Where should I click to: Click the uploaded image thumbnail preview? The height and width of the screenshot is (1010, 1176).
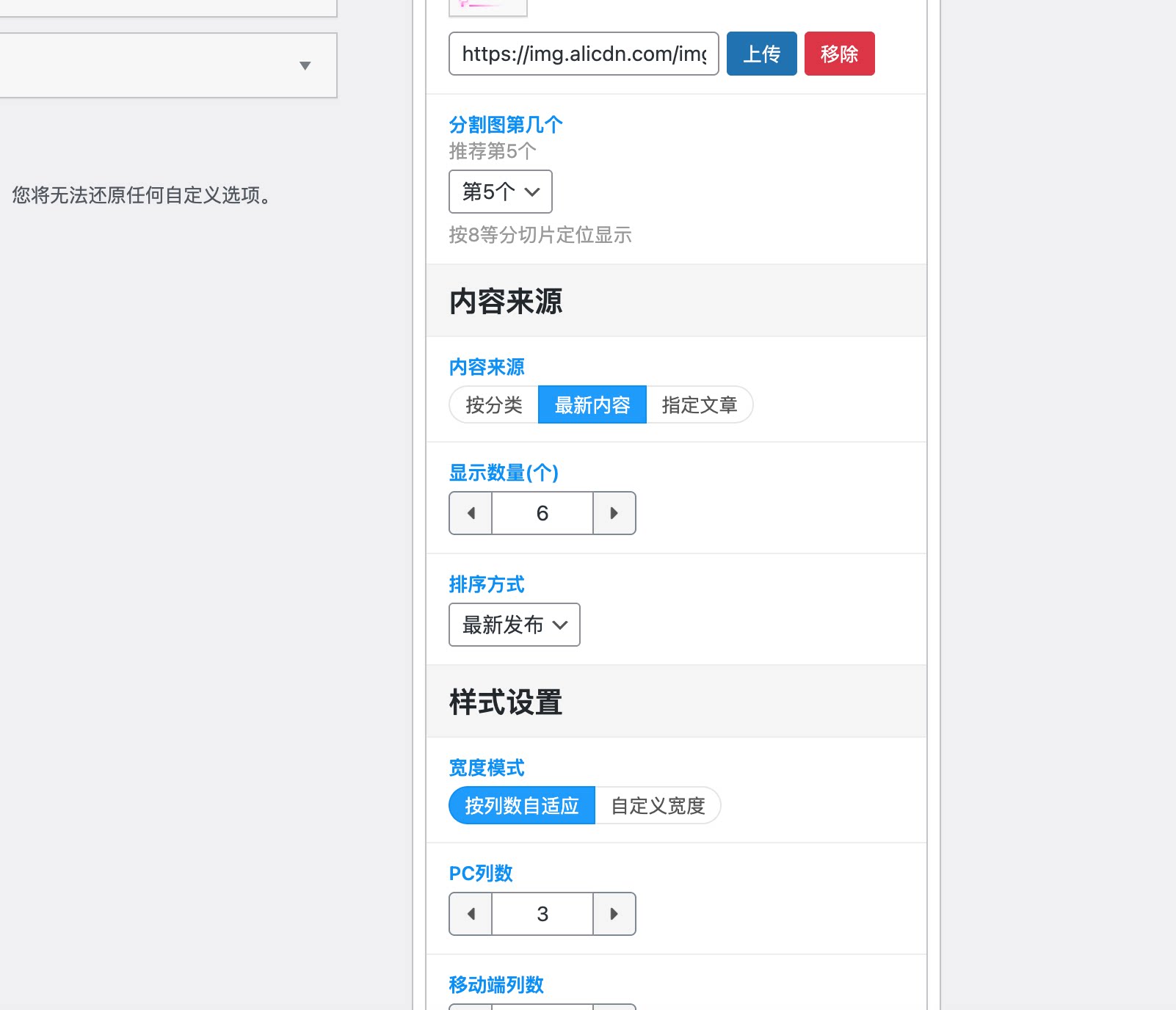pyautogui.click(x=487, y=7)
